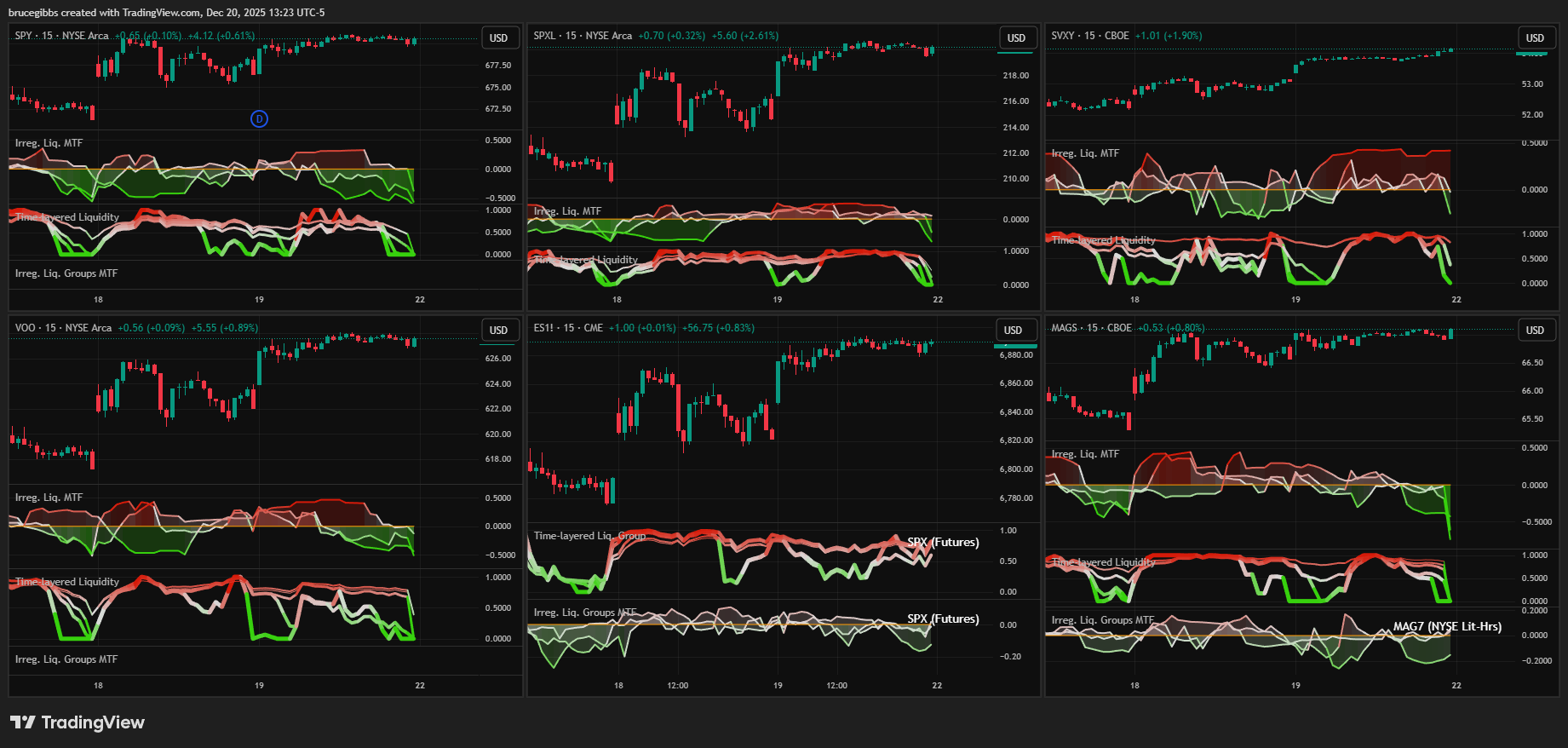Click Time-layered Liq. Group label on ES1! chart

point(589,536)
